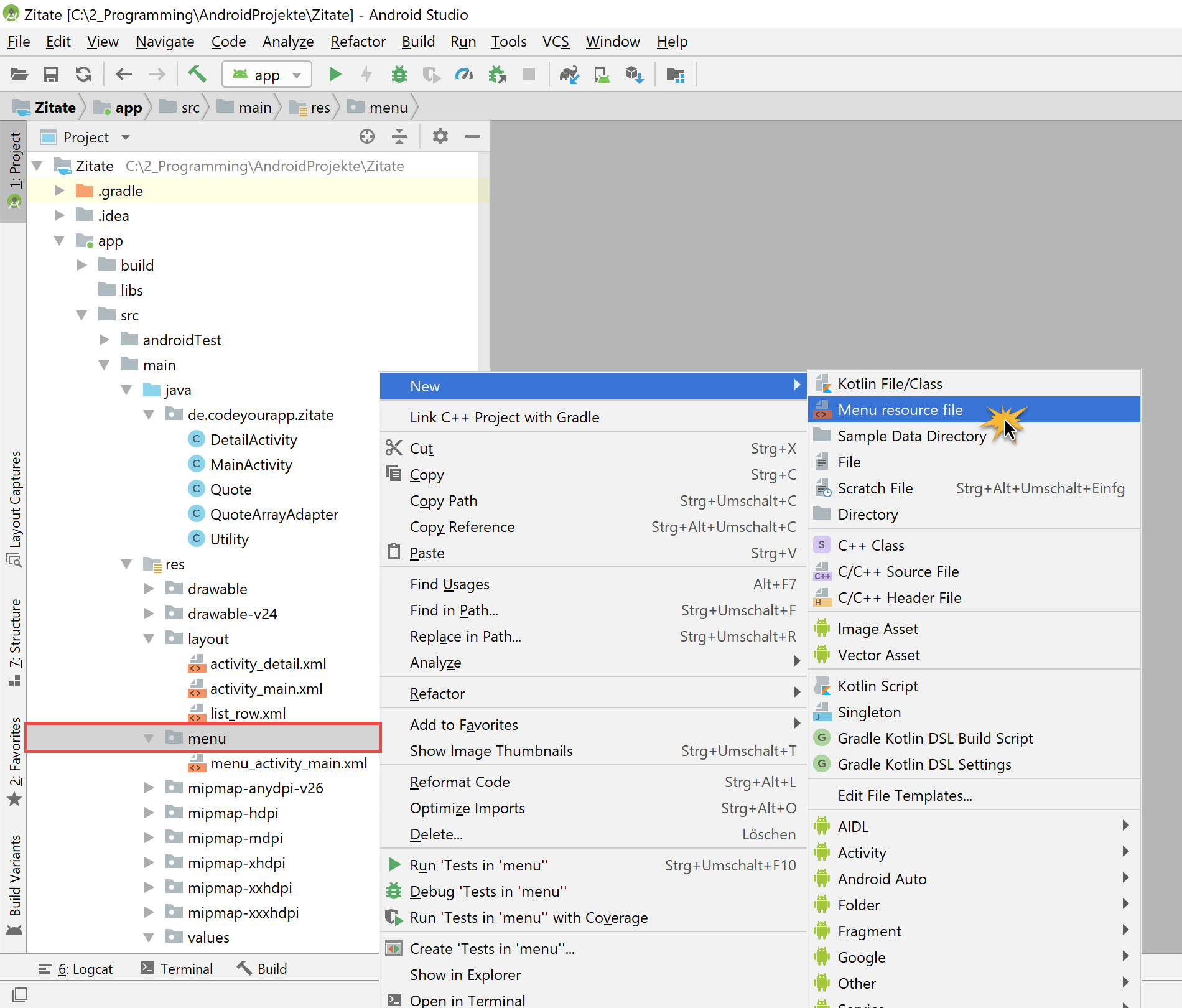The image size is (1182, 1008).
Task: Click the Save All toolbar icon
Action: [51, 75]
